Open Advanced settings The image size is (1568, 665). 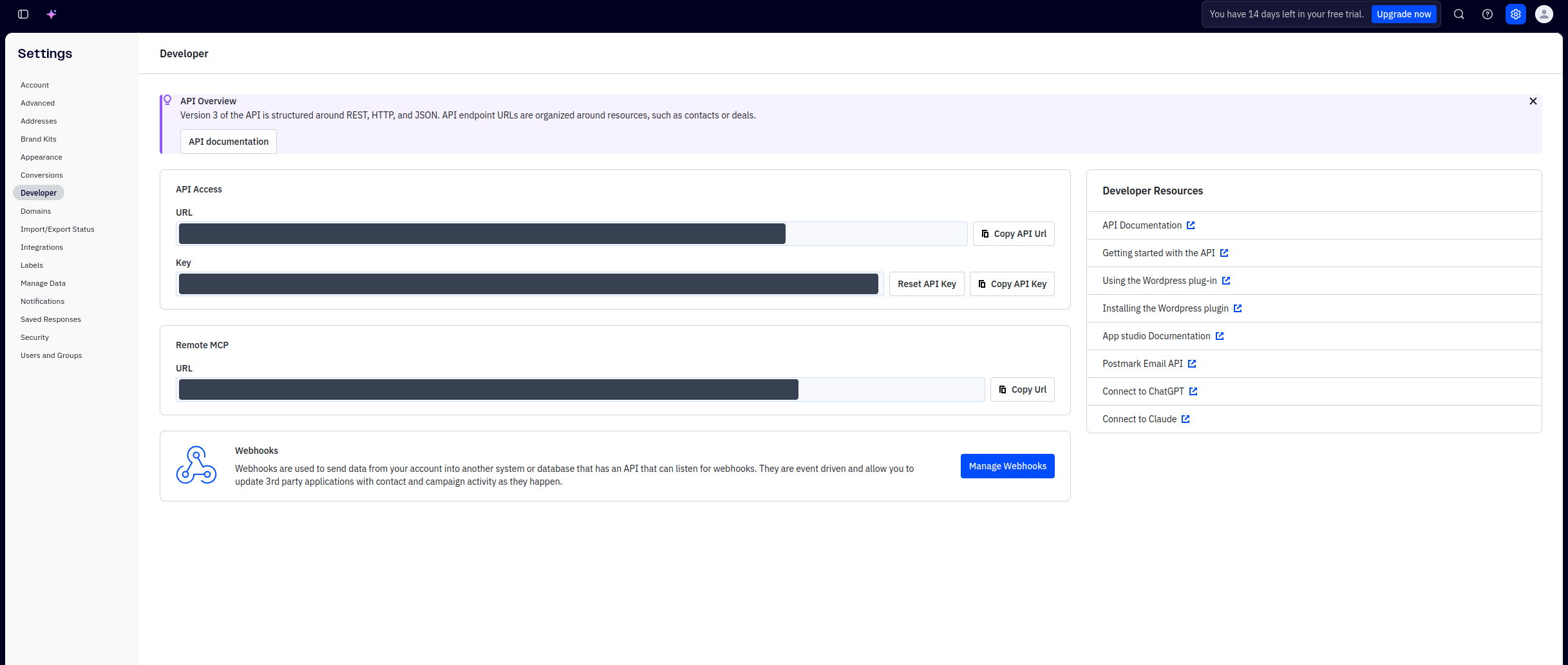pyautogui.click(x=37, y=103)
